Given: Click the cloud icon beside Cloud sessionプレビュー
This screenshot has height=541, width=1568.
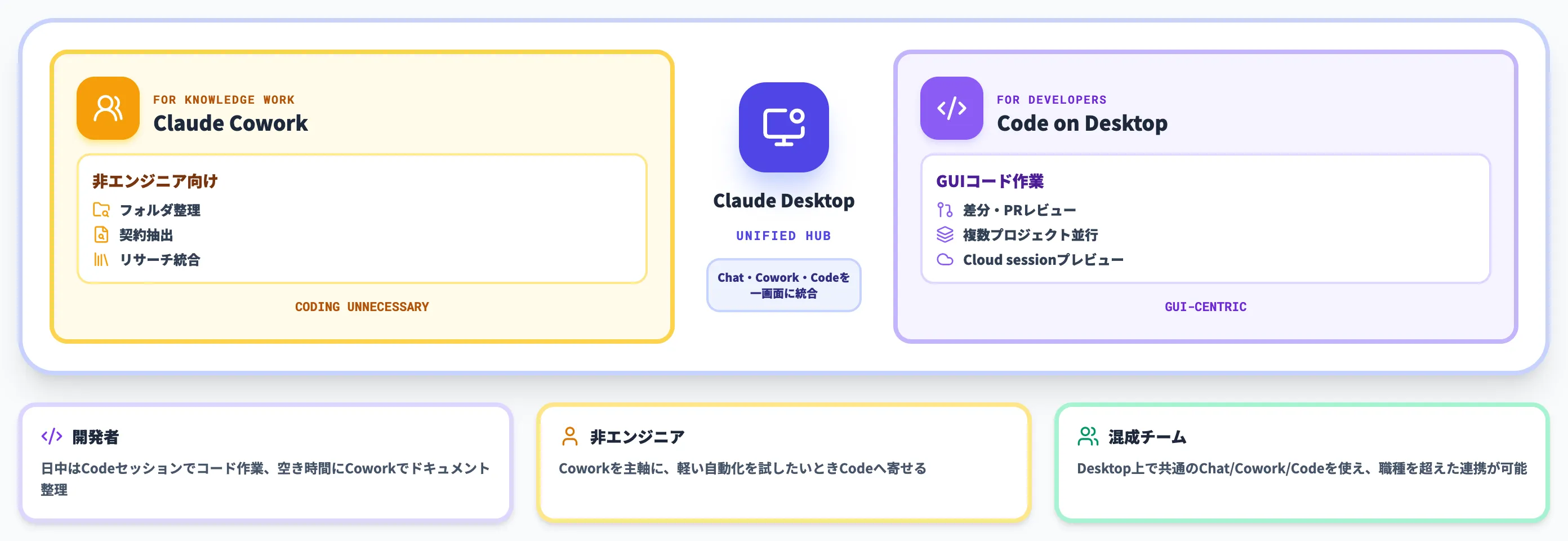Looking at the screenshot, I should point(945,260).
